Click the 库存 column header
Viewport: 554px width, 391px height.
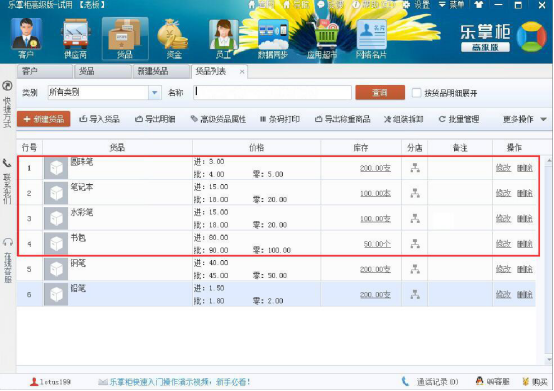pyautogui.click(x=361, y=147)
